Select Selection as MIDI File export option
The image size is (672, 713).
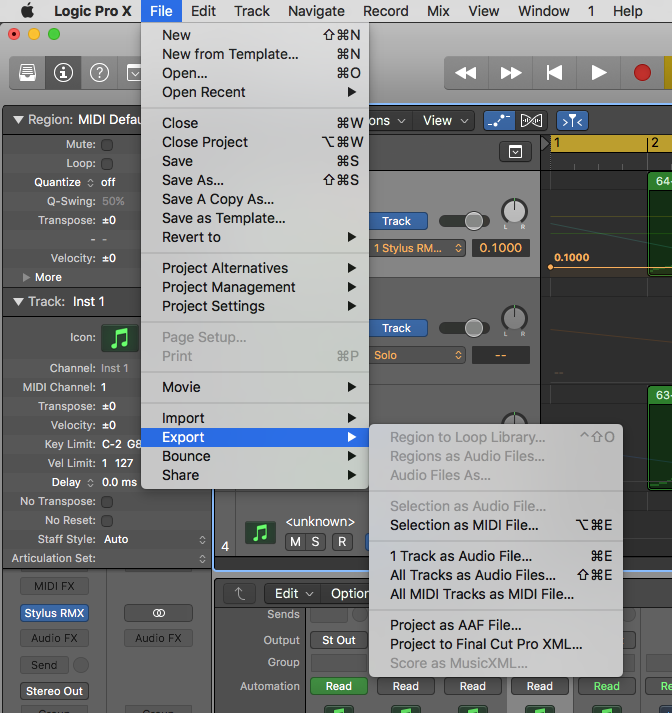(x=464, y=525)
